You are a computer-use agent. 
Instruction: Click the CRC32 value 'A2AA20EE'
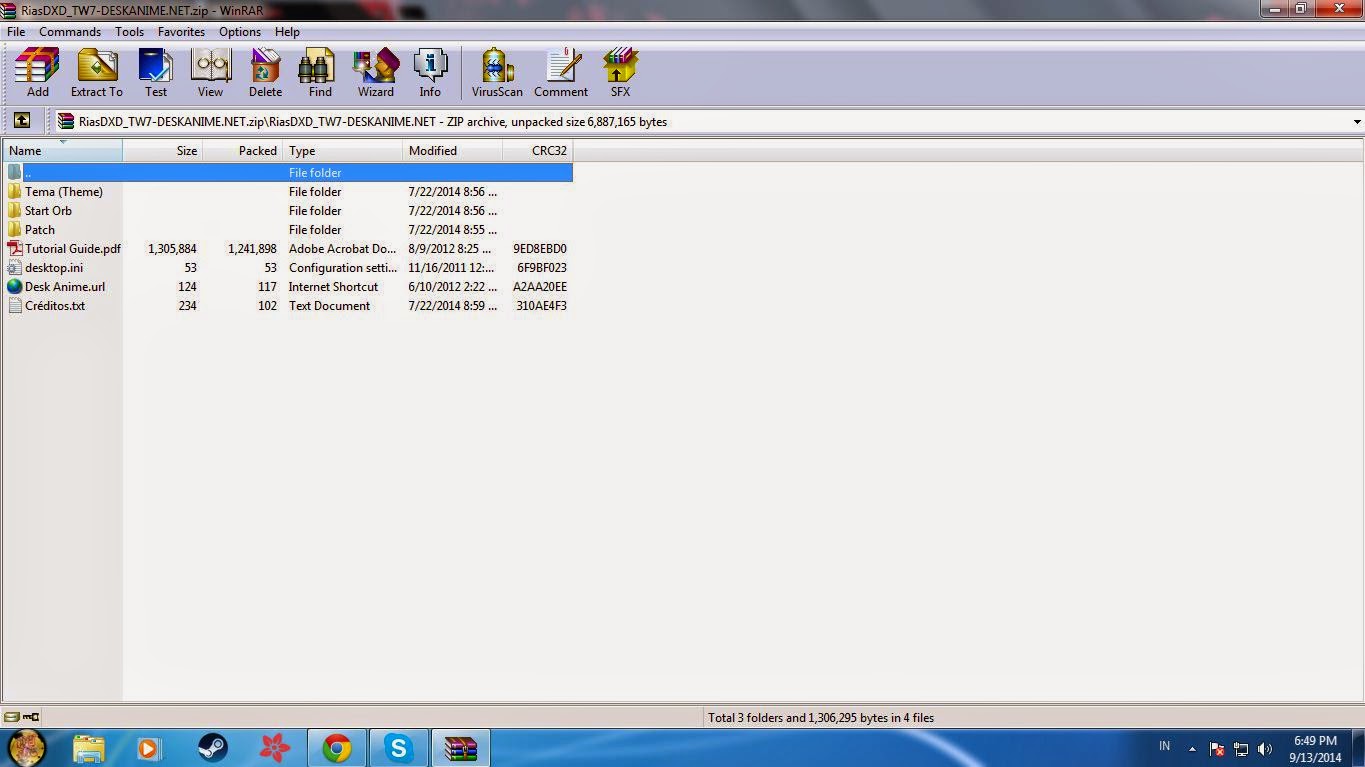pyautogui.click(x=540, y=286)
